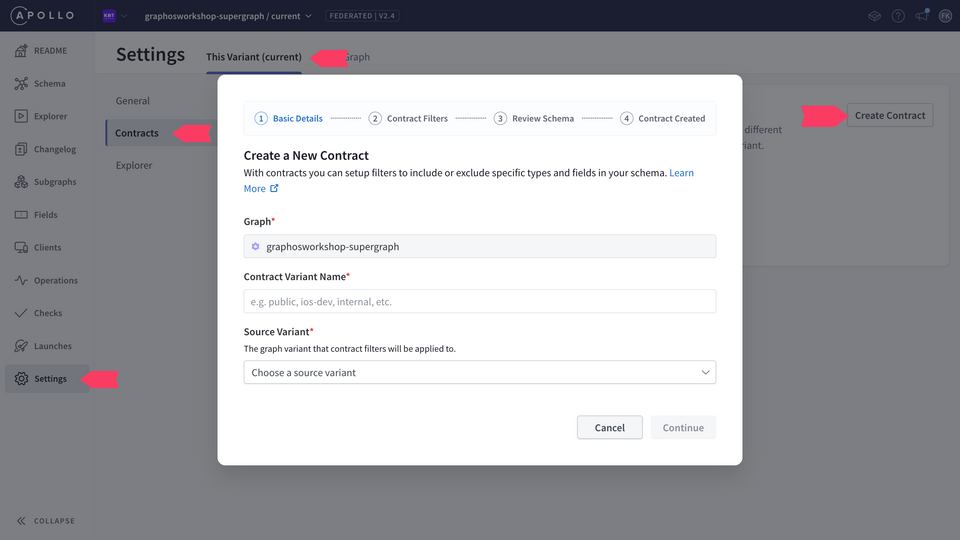Screen dimensions: 960x540
Task: Click the external link icon beside More
Action: click(274, 188)
